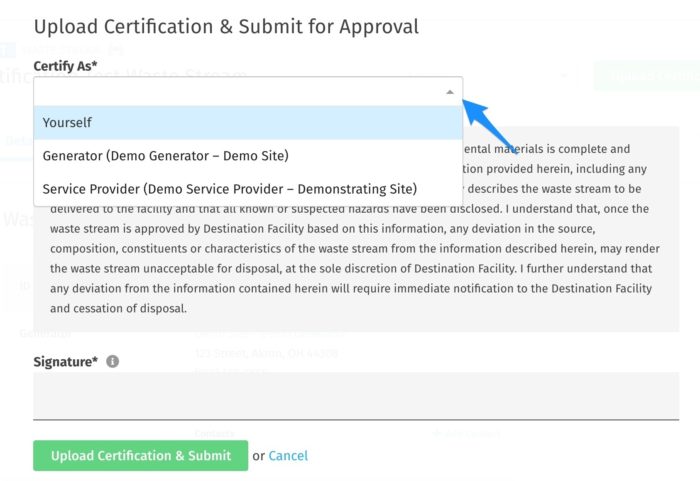
Task: Click the faded Akron street address text
Action: pyautogui.click(x=266, y=354)
